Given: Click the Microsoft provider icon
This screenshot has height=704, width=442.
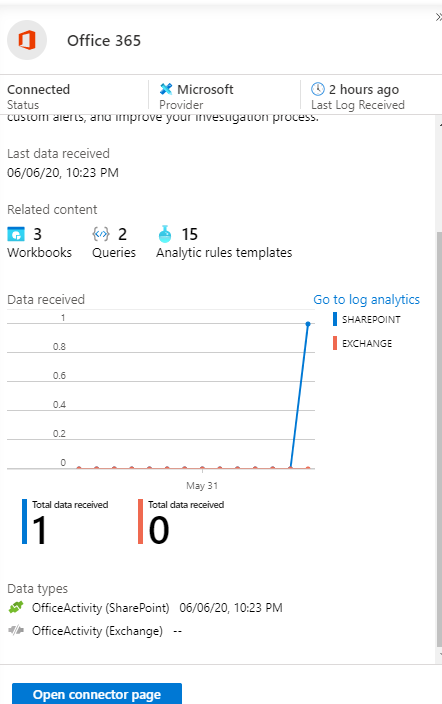Looking at the screenshot, I should (166, 89).
